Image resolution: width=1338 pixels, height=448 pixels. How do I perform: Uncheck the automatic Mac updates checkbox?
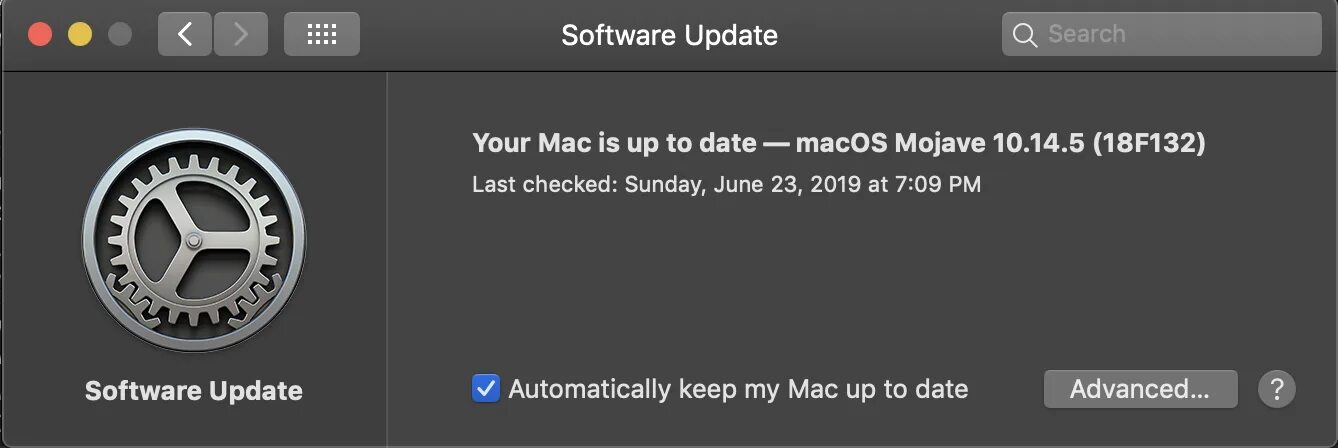486,388
